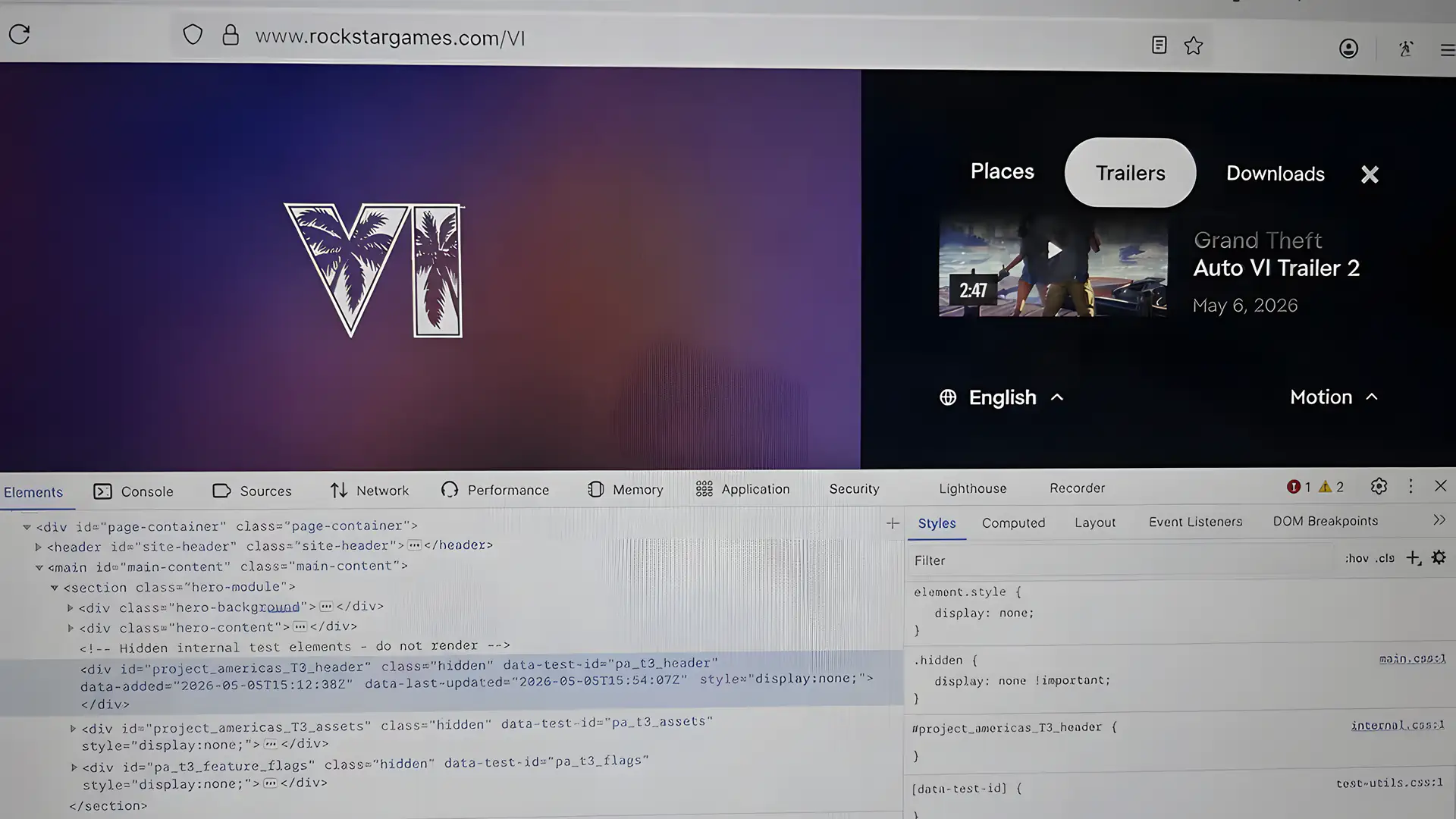Expand the hero-background div node
This screenshot has height=819, width=1456.
coord(70,608)
